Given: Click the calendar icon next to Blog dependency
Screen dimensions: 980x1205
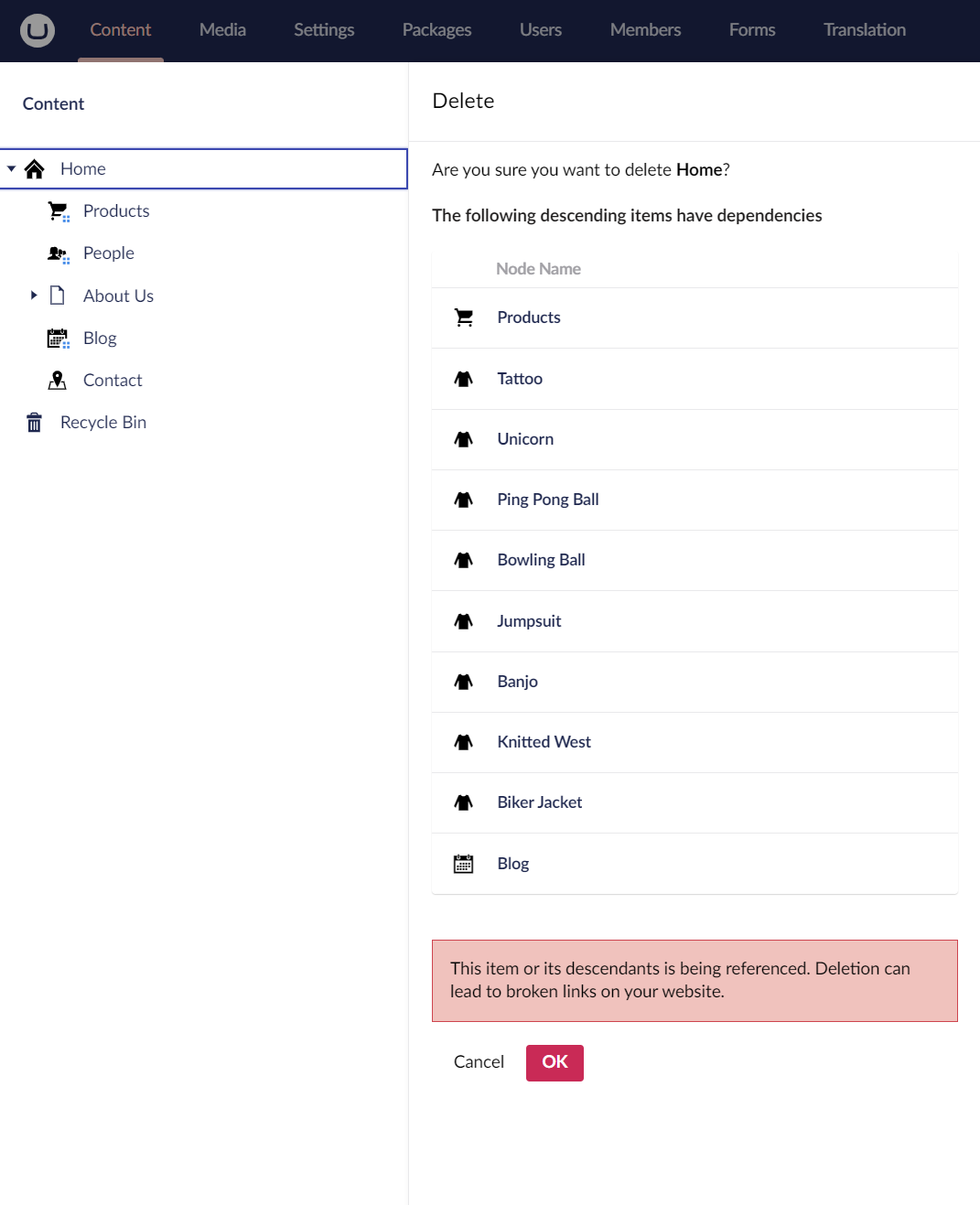Looking at the screenshot, I should point(464,863).
